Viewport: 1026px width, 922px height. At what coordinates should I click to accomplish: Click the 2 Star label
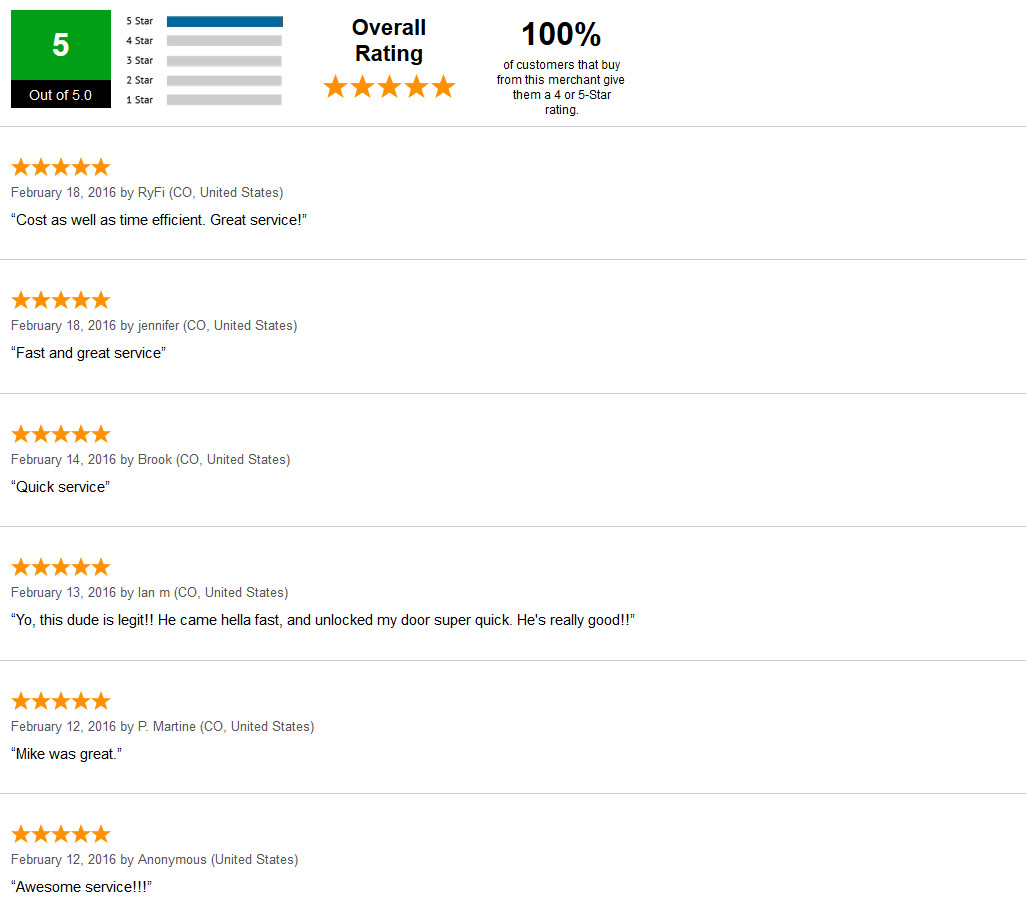139,80
